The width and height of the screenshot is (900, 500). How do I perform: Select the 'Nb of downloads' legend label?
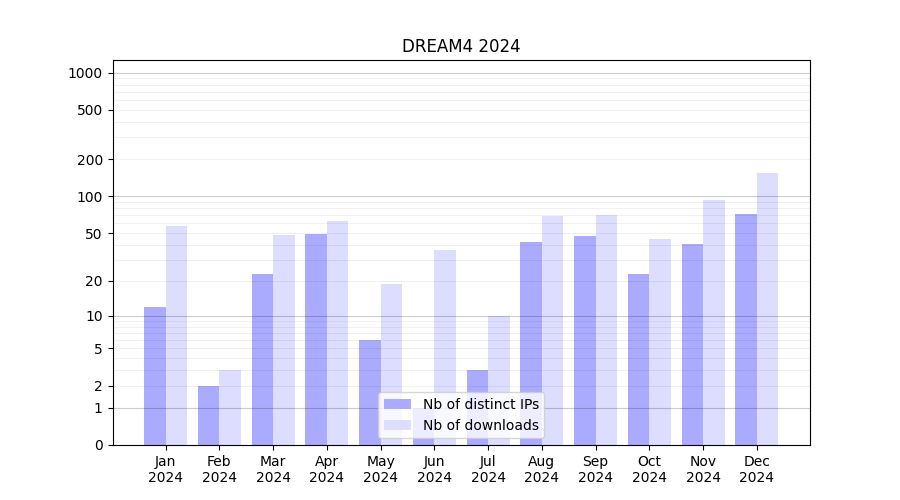pos(480,425)
